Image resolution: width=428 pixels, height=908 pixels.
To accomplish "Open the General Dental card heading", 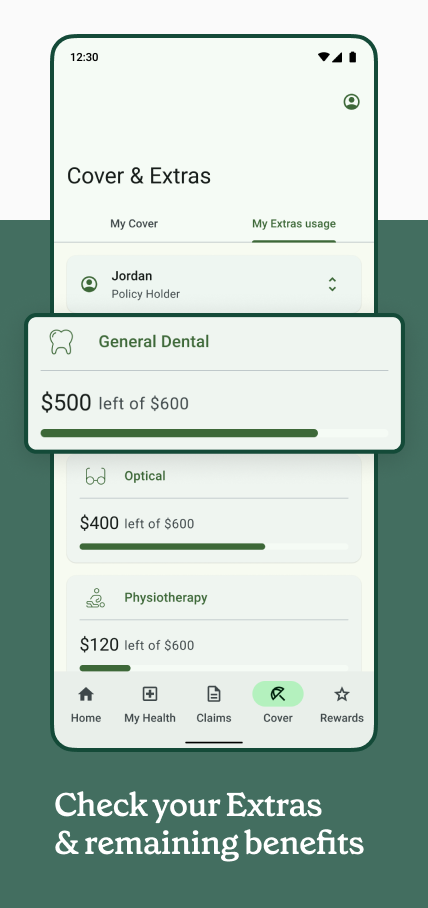I will pos(153,342).
